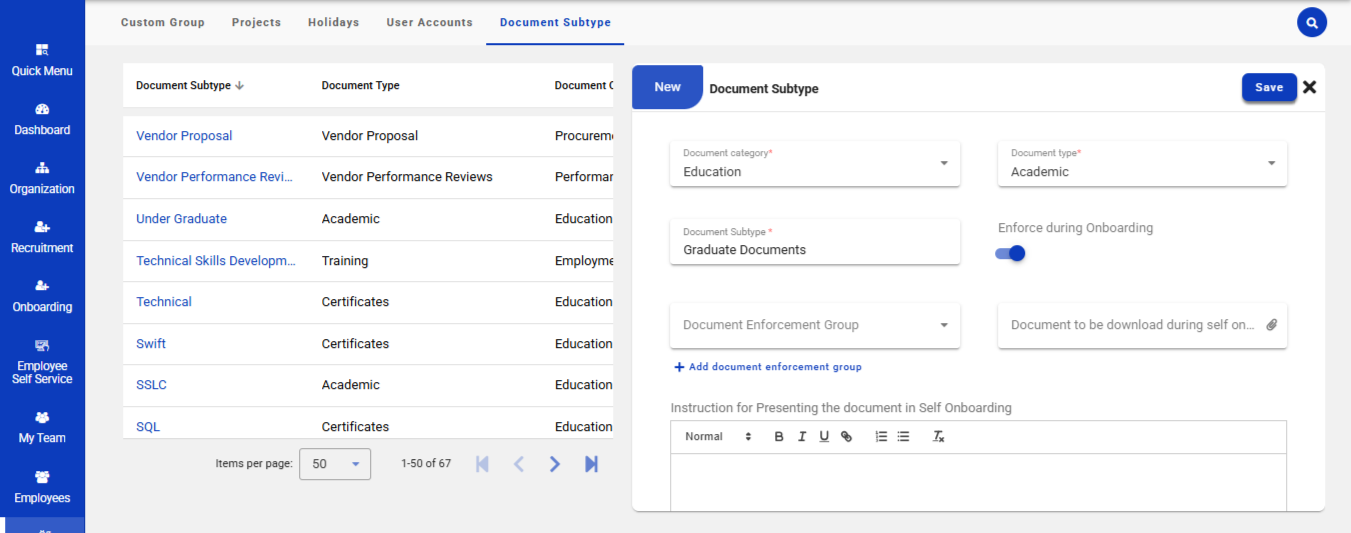Open Document type dropdown
Viewport: 1351px width, 533px height.
tap(1142, 163)
